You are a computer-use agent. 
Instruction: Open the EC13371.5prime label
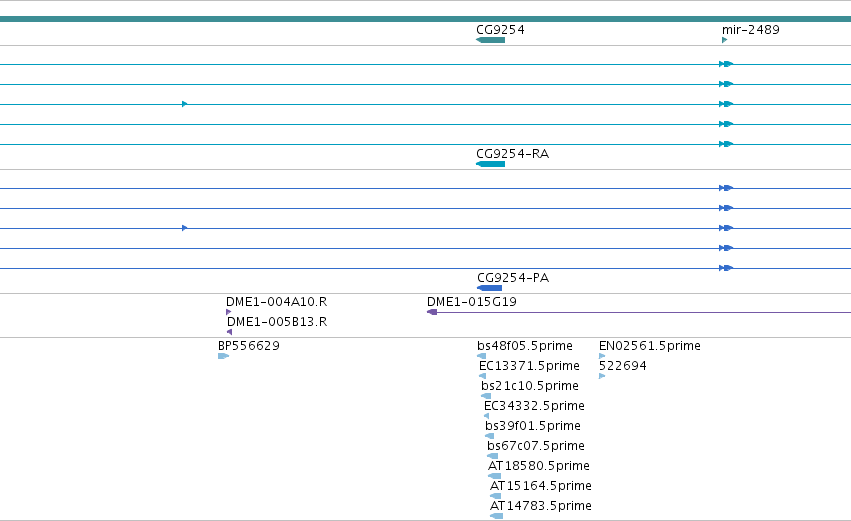pyautogui.click(x=529, y=366)
